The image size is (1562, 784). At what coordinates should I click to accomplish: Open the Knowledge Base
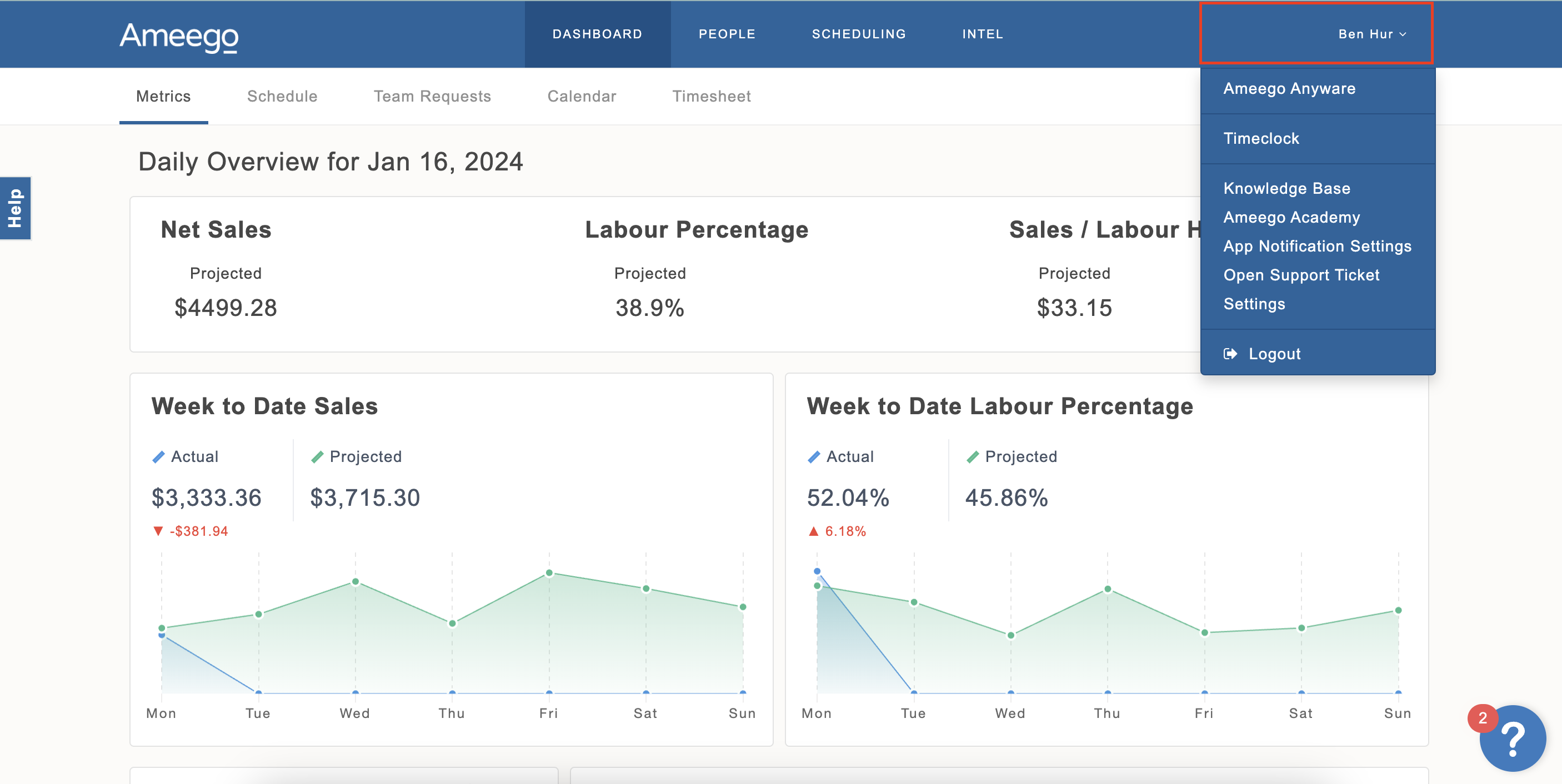tap(1286, 188)
